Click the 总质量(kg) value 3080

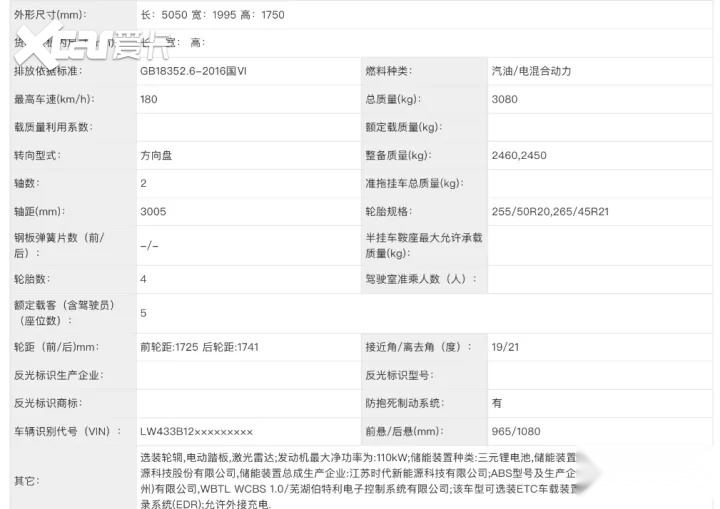click(x=505, y=100)
